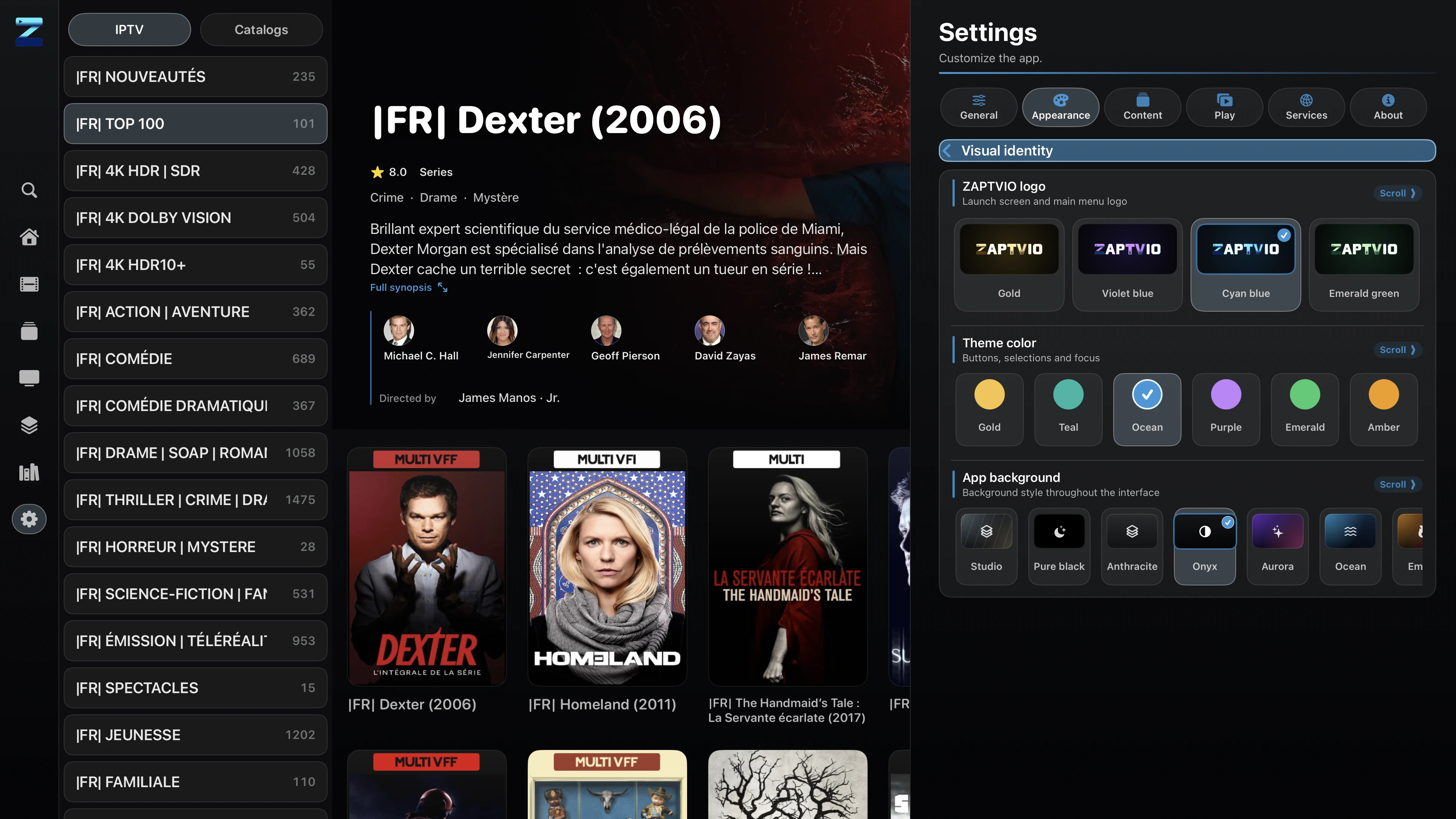
Task: Go back from Visual identity chevron
Action: point(948,151)
